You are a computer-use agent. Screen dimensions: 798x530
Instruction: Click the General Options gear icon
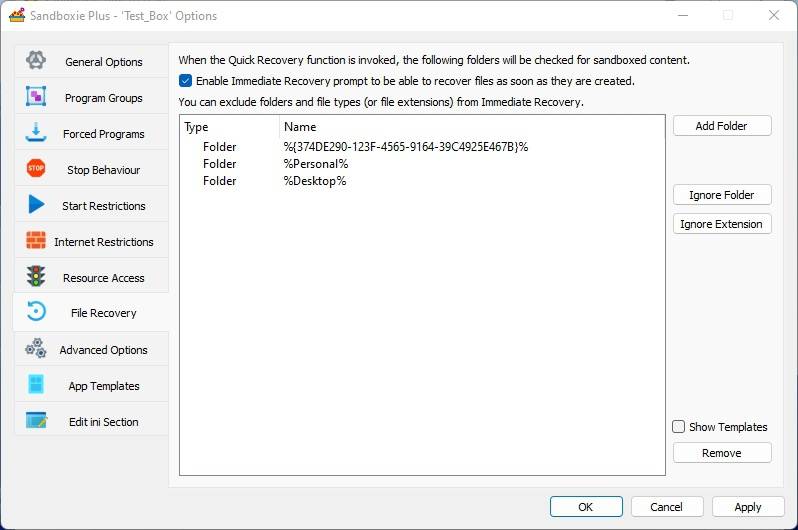coord(36,61)
